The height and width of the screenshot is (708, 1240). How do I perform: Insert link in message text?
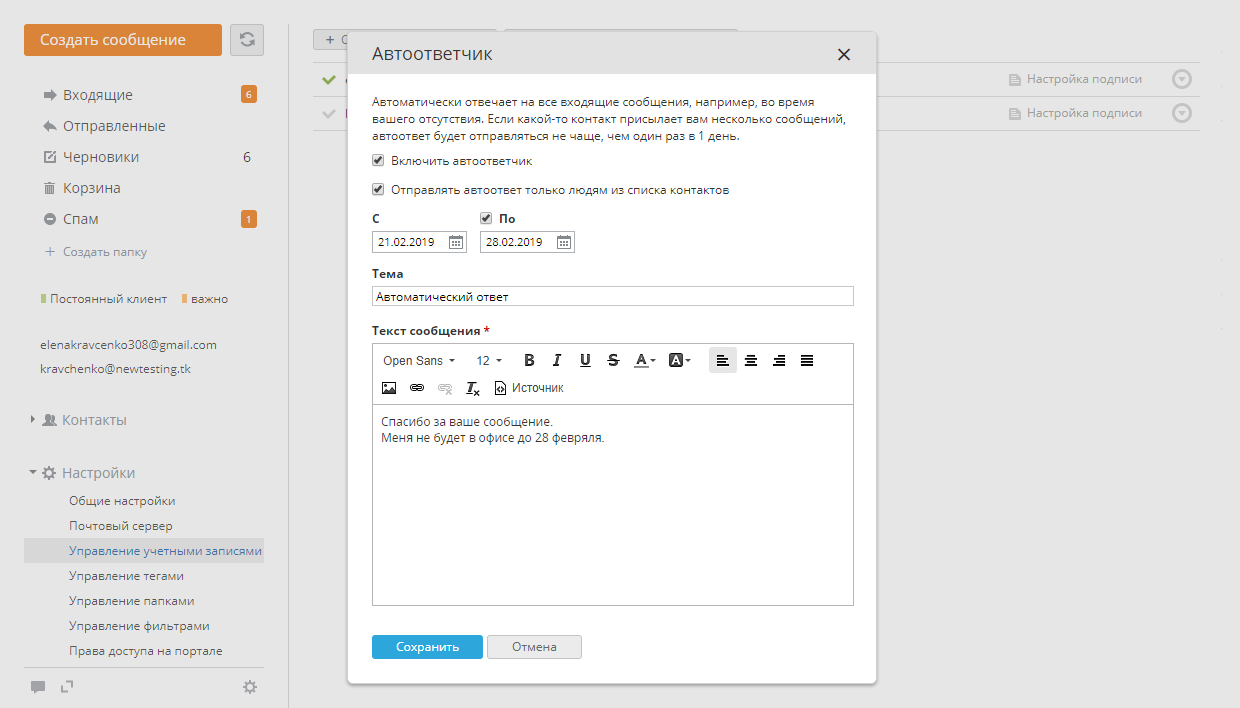417,388
